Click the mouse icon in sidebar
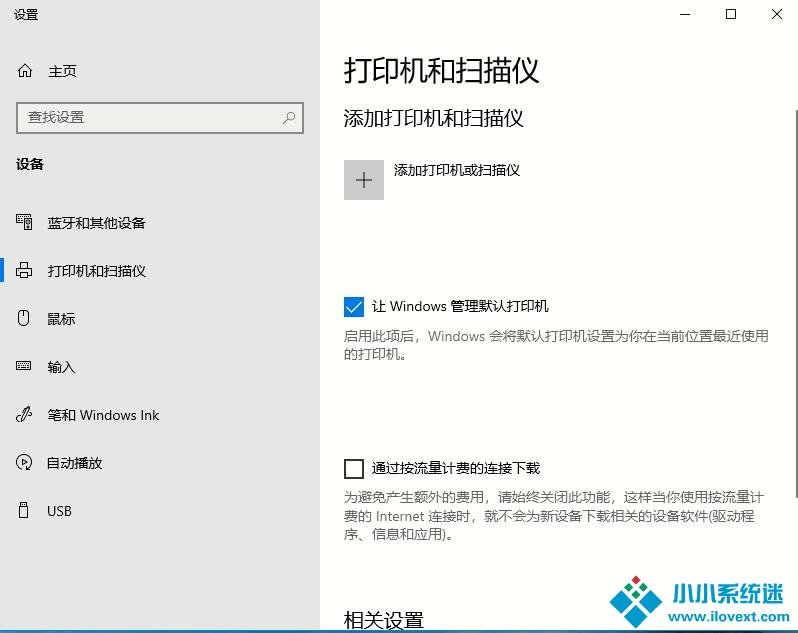The height and width of the screenshot is (633, 798). 23,318
